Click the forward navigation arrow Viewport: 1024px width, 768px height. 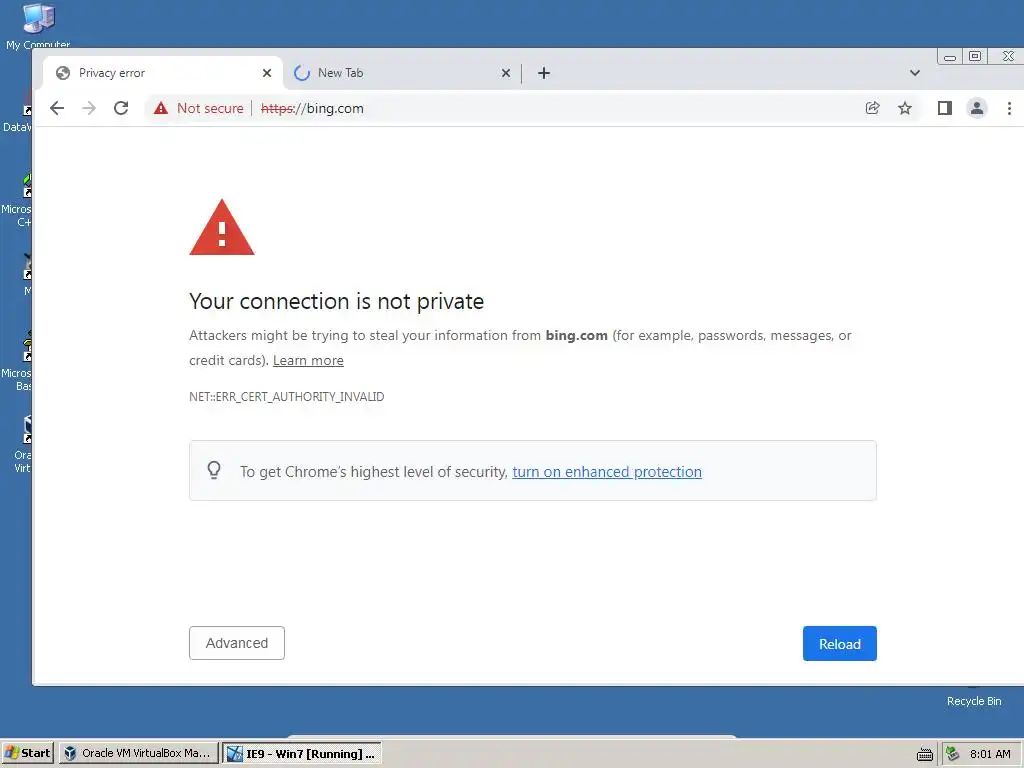89,108
